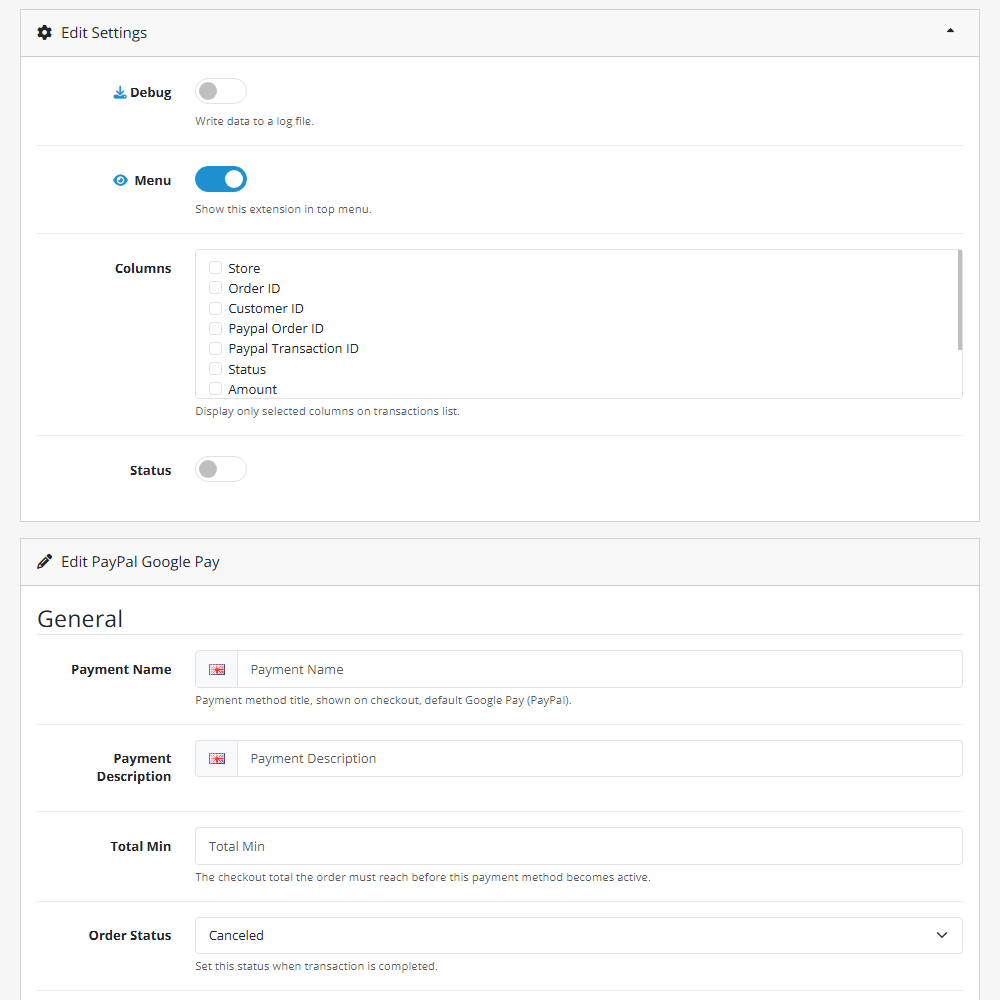Open the language flag for Payment Name
This screenshot has height=1000, width=1000.
216,669
